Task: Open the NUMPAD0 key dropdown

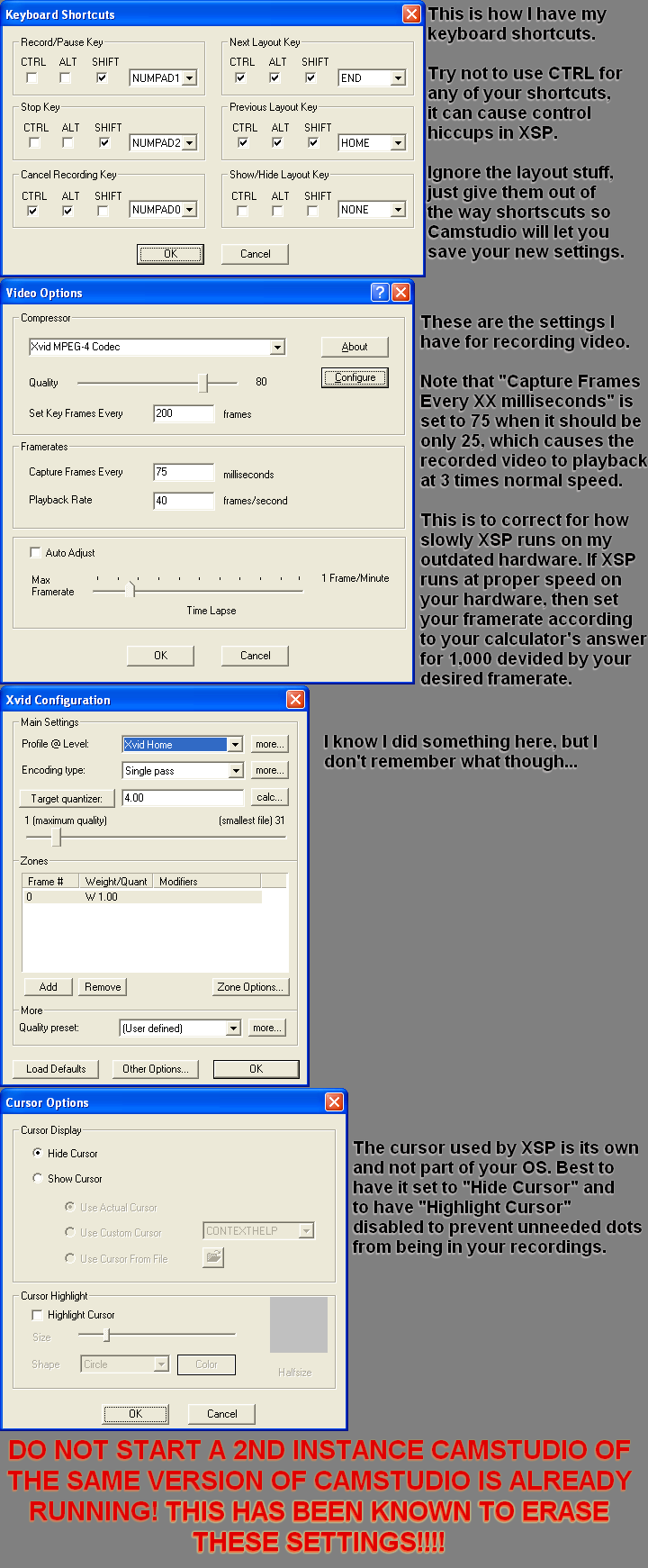Action: [189, 210]
